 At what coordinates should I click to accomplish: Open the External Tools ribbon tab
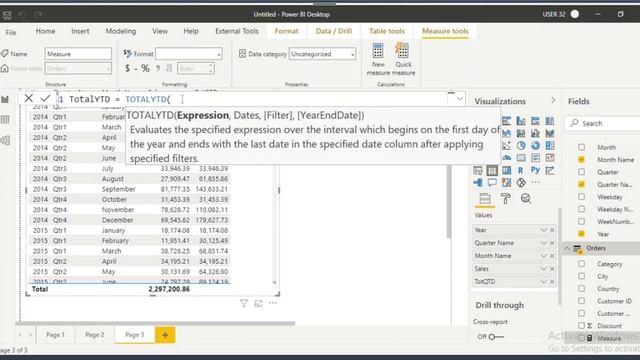tap(237, 31)
